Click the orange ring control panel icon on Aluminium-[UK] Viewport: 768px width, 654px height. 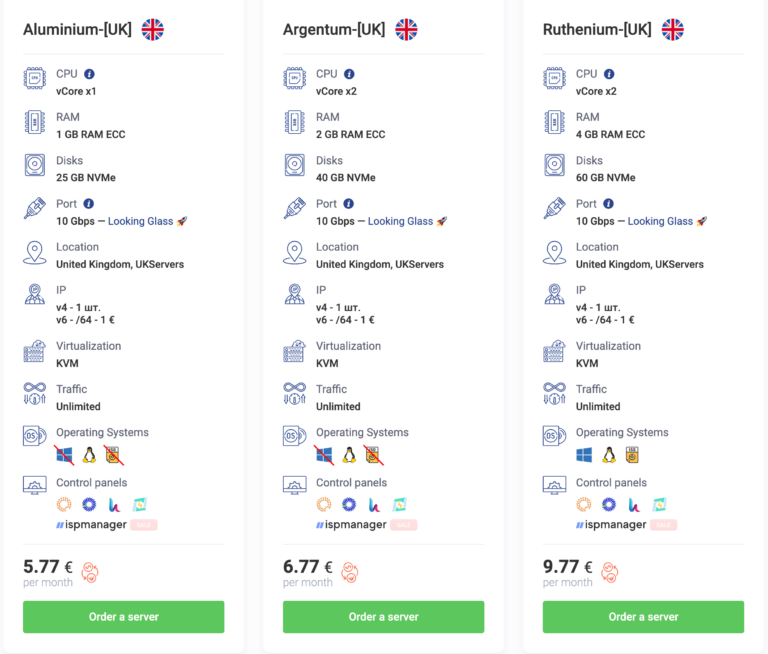[65, 505]
